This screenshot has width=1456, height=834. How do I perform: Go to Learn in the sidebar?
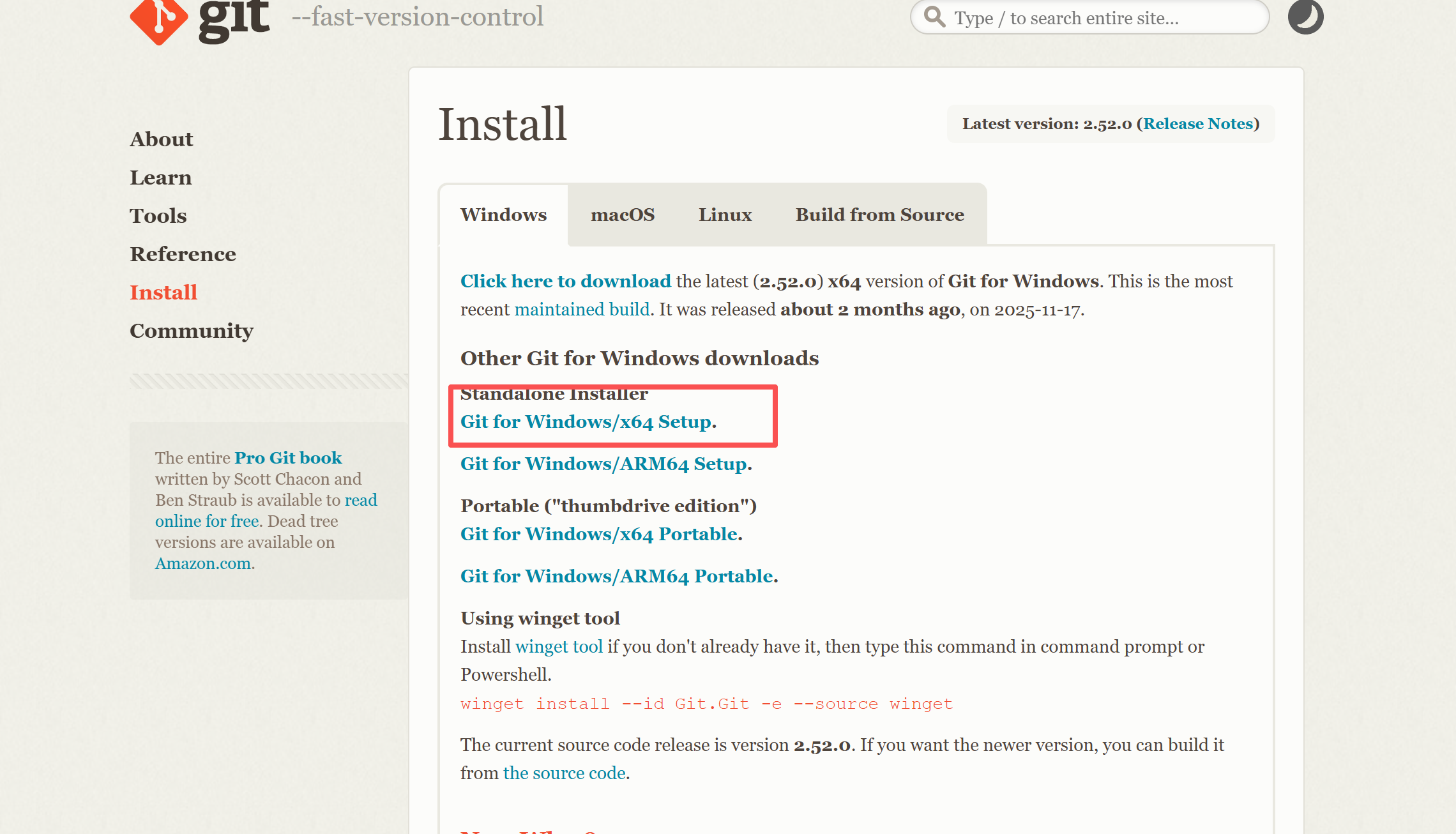160,178
